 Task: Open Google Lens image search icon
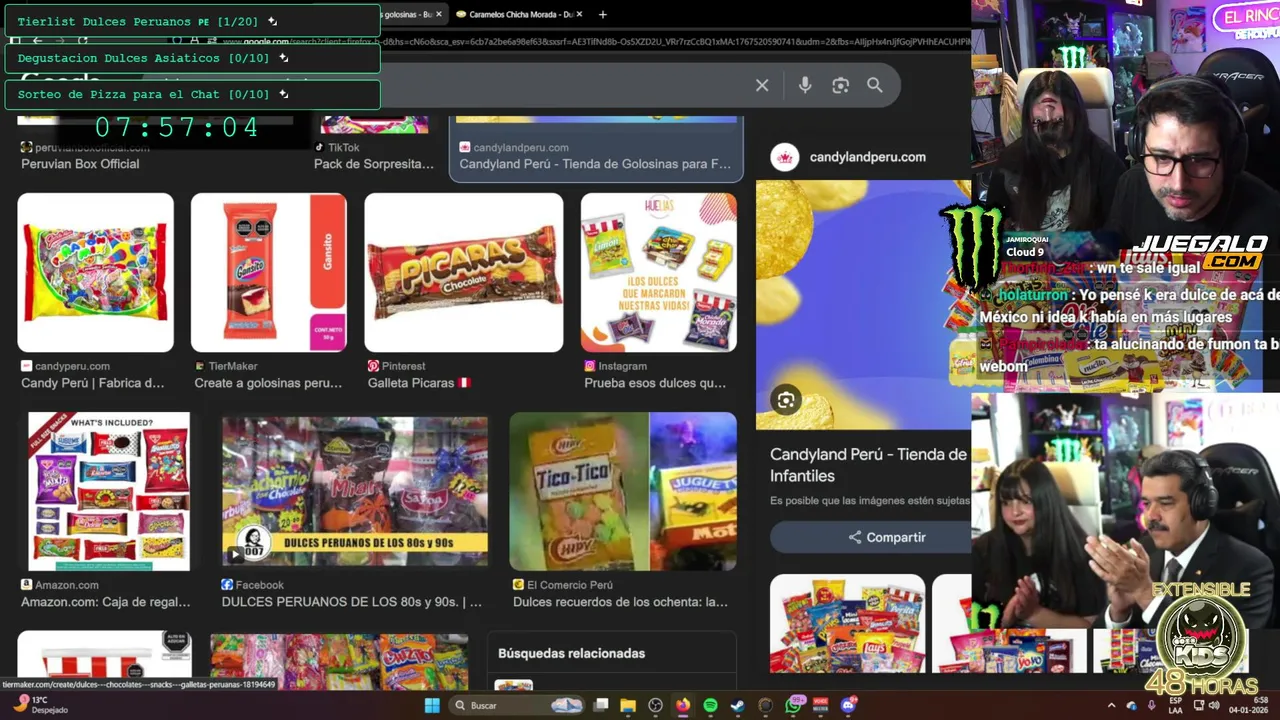(840, 85)
